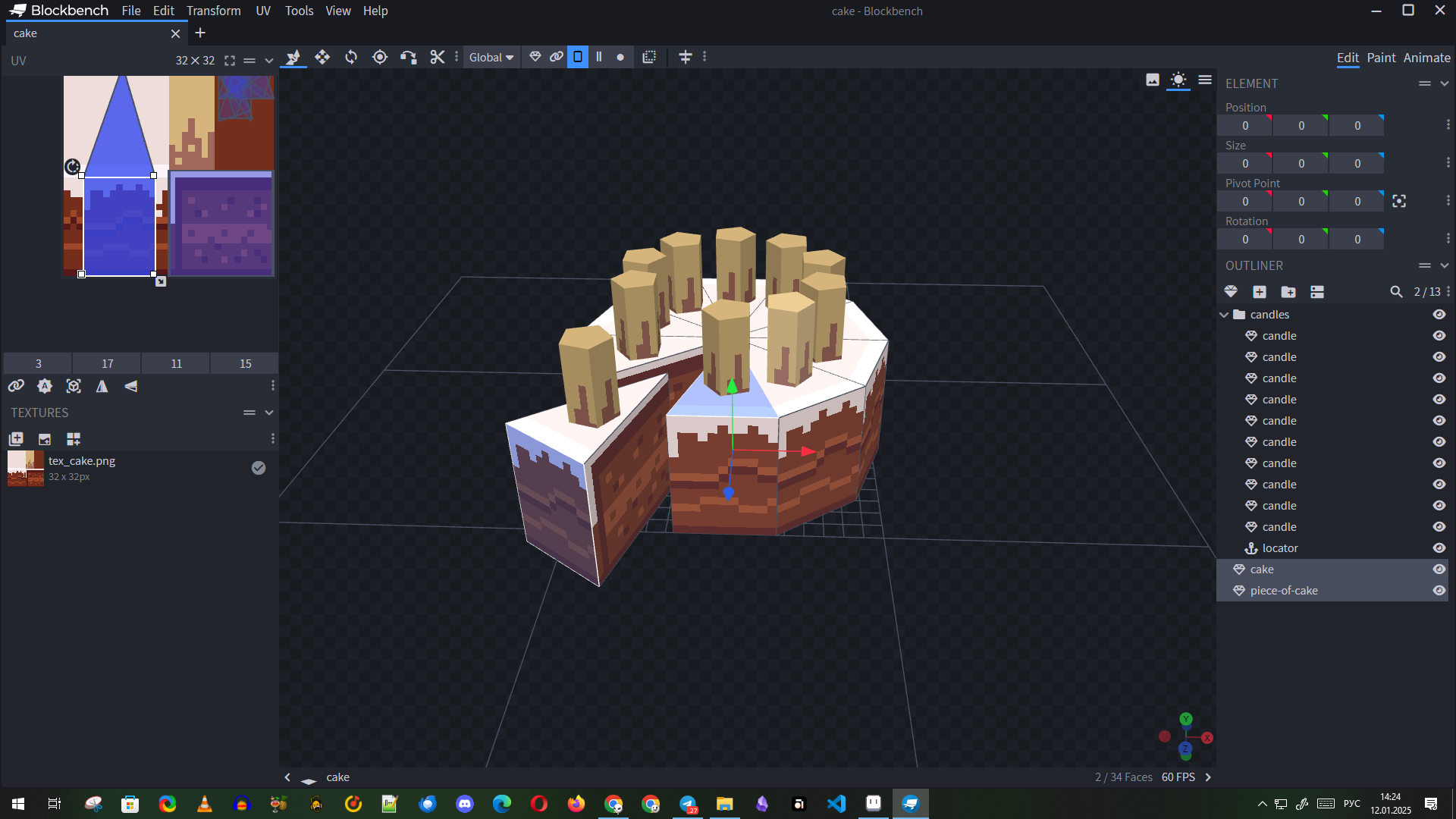Select the cake element in the outliner
This screenshot has height=819, width=1456.
pyautogui.click(x=1262, y=570)
